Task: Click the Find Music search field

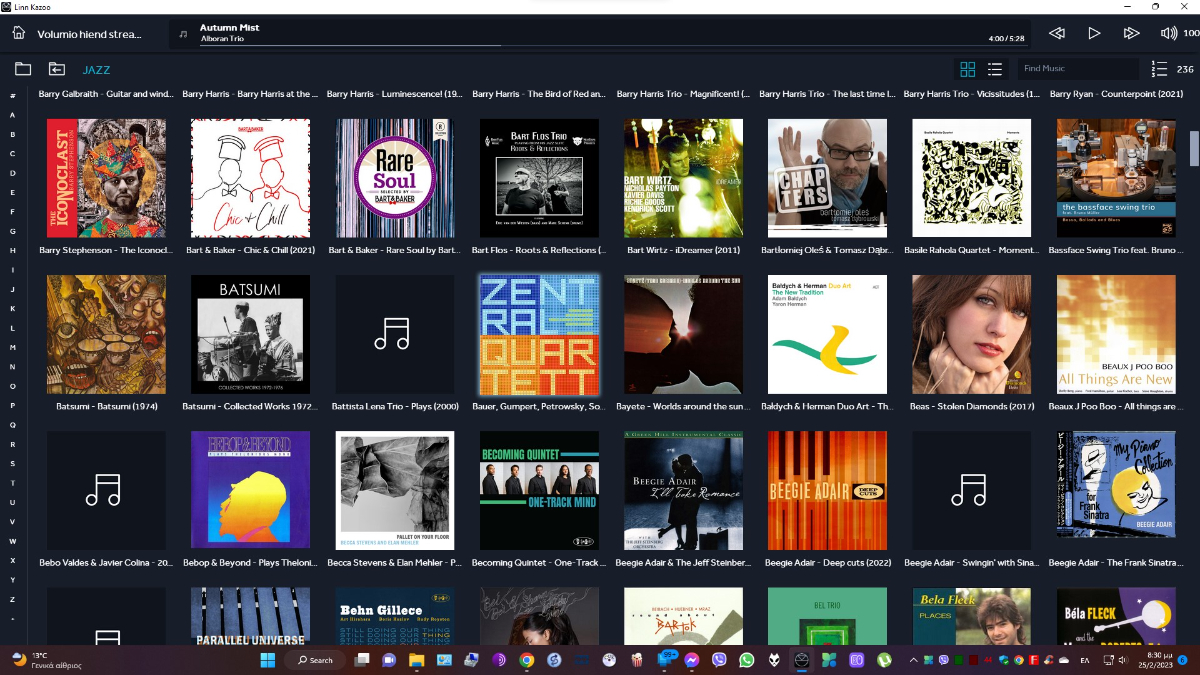Action: [1077, 69]
